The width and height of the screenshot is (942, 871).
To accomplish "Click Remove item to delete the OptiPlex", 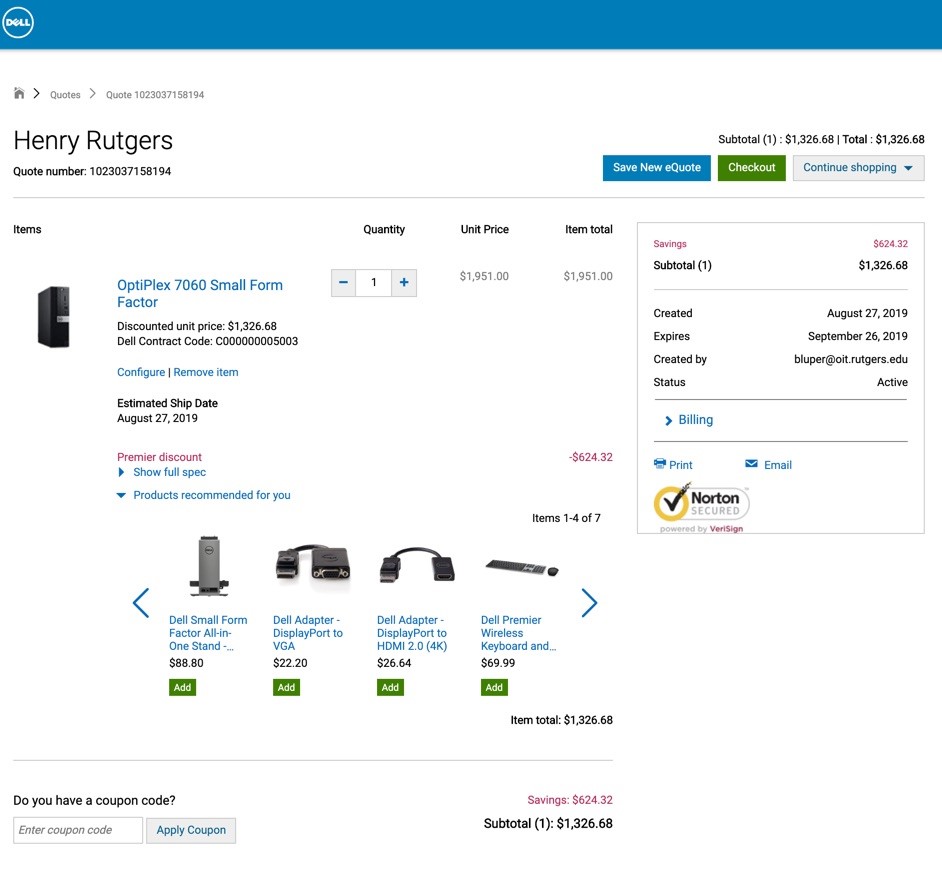I will [x=206, y=372].
